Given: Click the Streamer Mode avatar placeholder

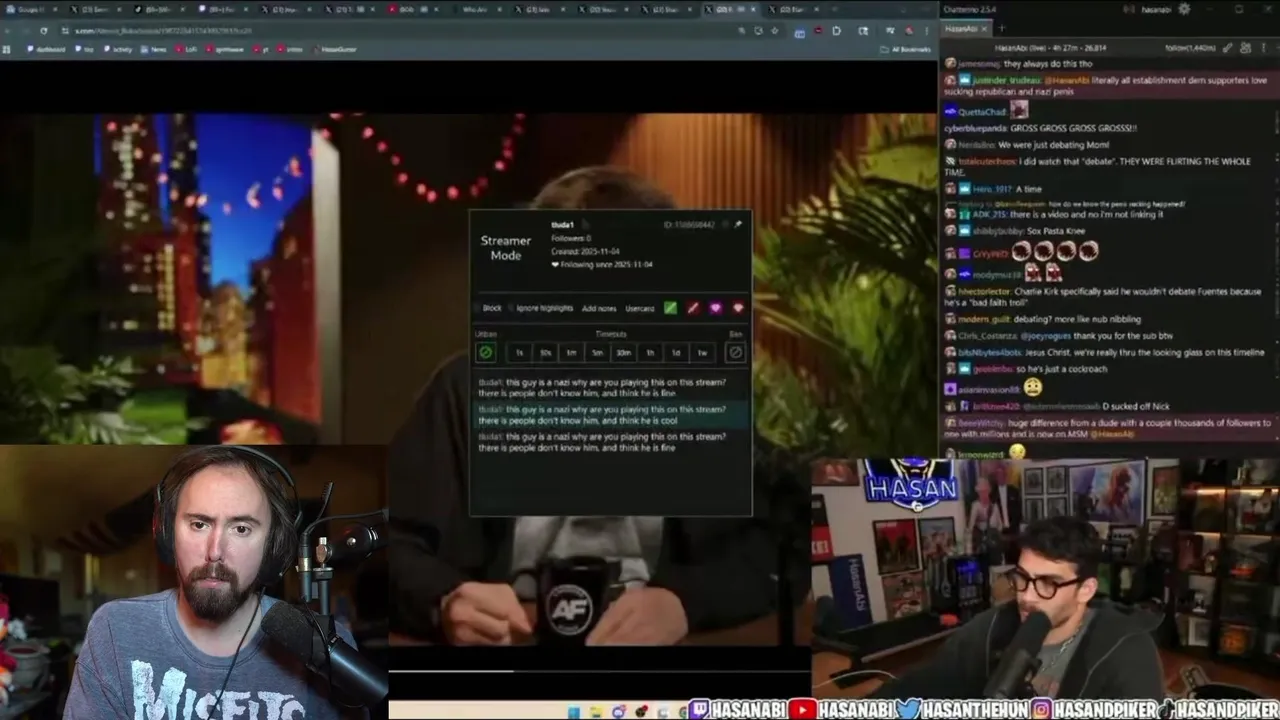Looking at the screenshot, I should tap(506, 248).
